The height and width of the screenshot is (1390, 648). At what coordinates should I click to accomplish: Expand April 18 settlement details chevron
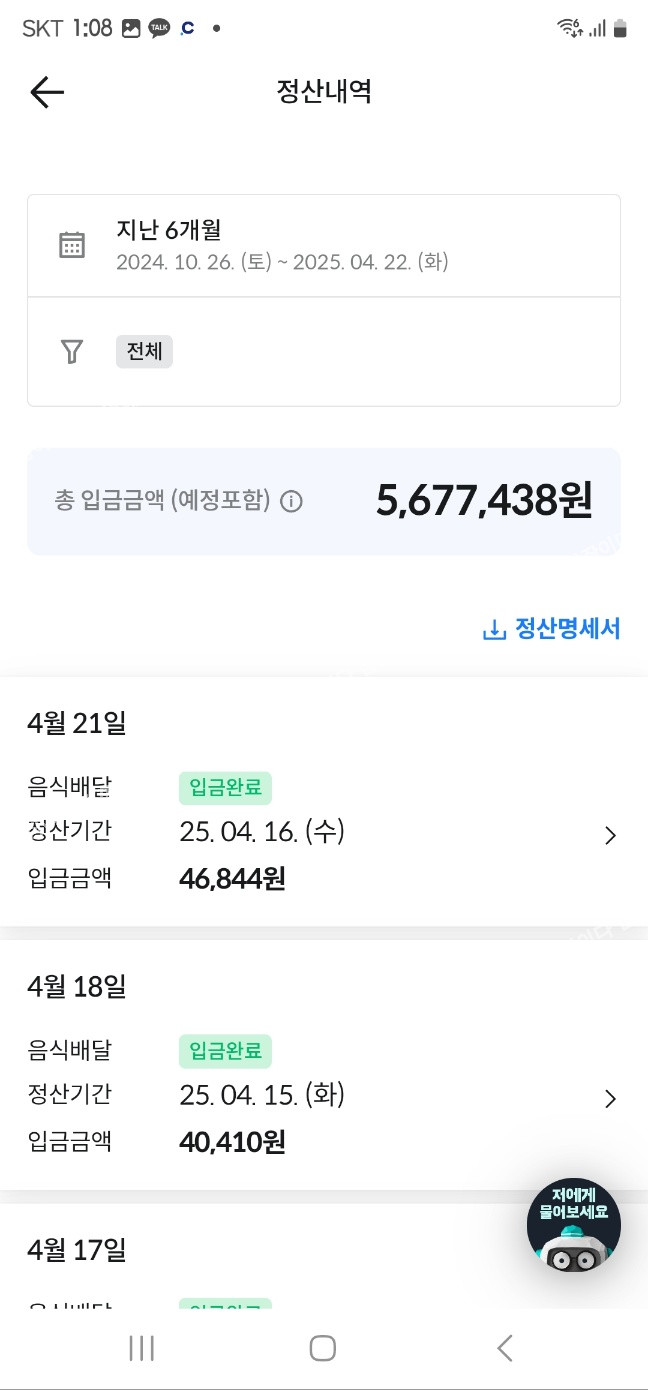[x=610, y=1099]
